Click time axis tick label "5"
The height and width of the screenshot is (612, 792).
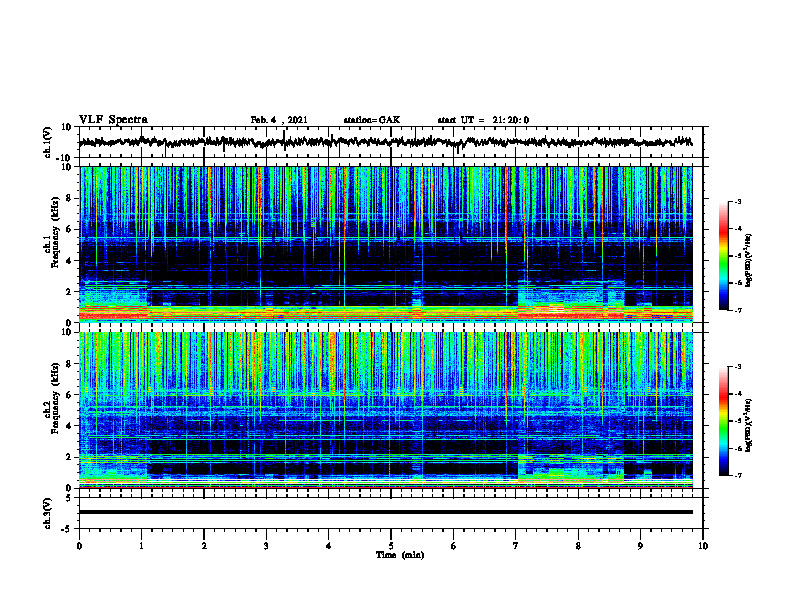[x=391, y=546]
